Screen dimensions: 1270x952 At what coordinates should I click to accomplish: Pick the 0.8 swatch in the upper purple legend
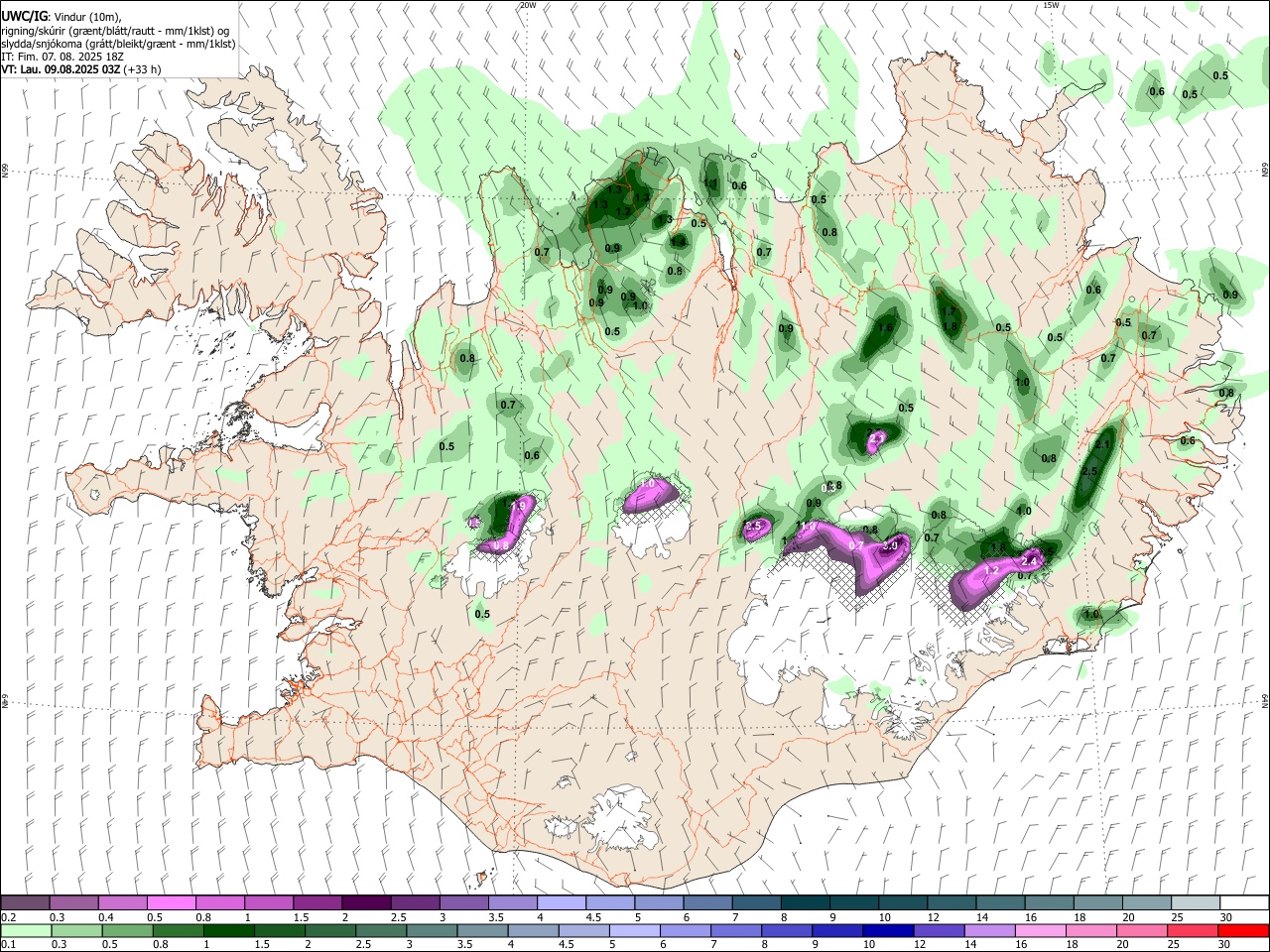tap(220, 902)
